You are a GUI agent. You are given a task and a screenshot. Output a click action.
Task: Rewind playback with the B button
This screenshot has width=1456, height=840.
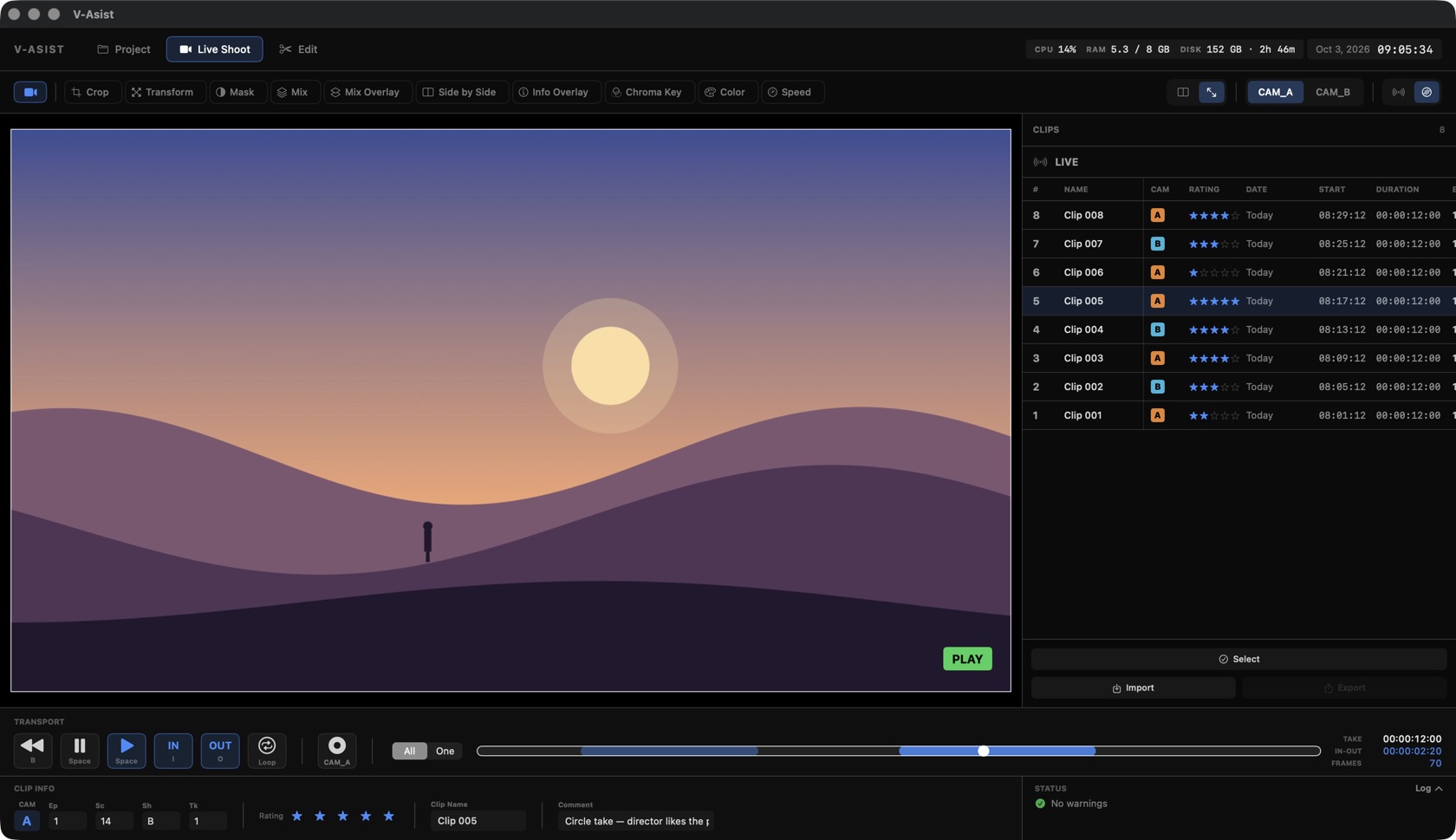33,751
